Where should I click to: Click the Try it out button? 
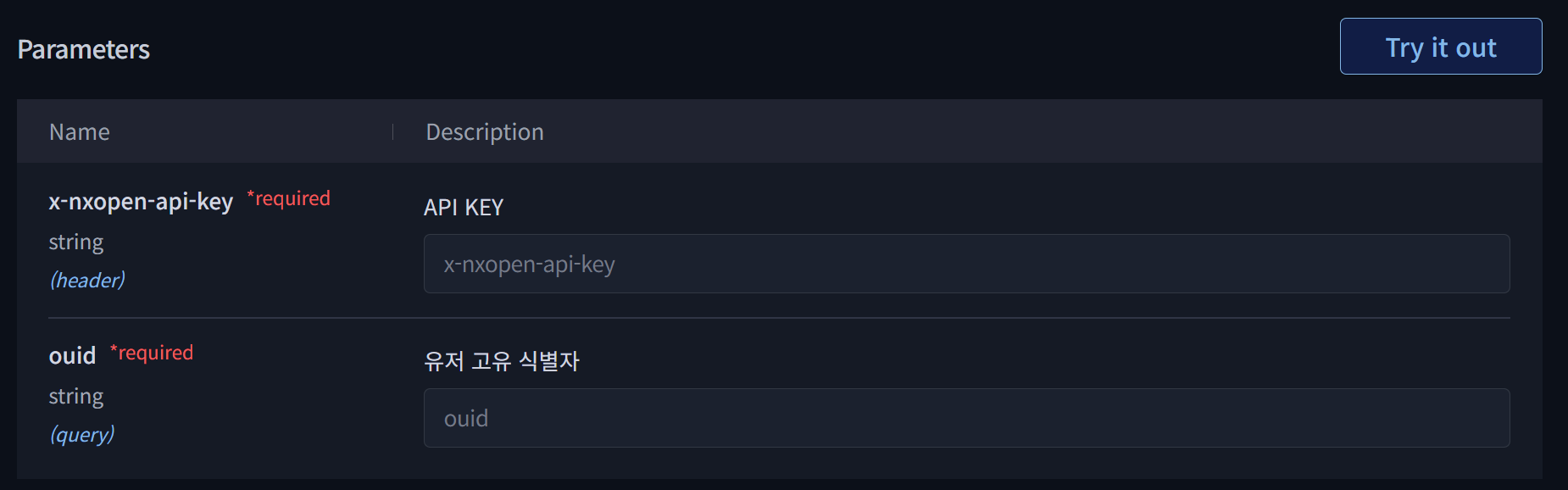click(x=1441, y=47)
